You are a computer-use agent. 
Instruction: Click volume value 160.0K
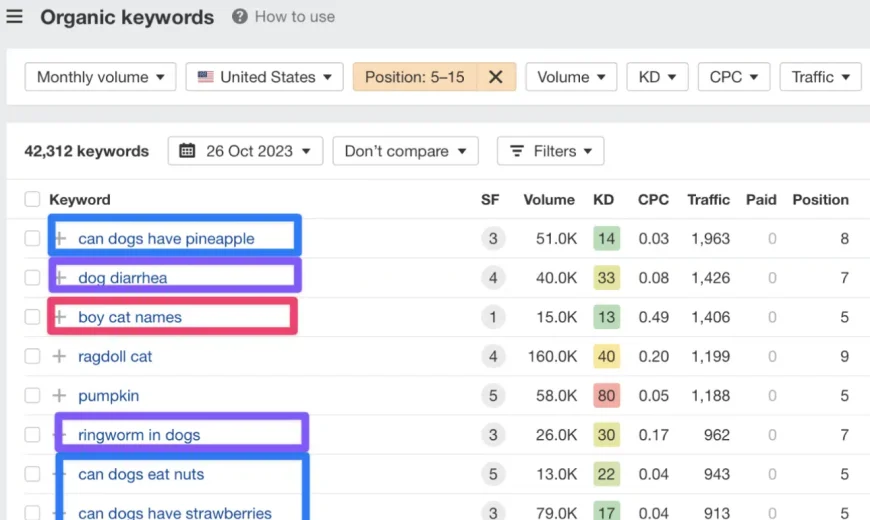[552, 356]
